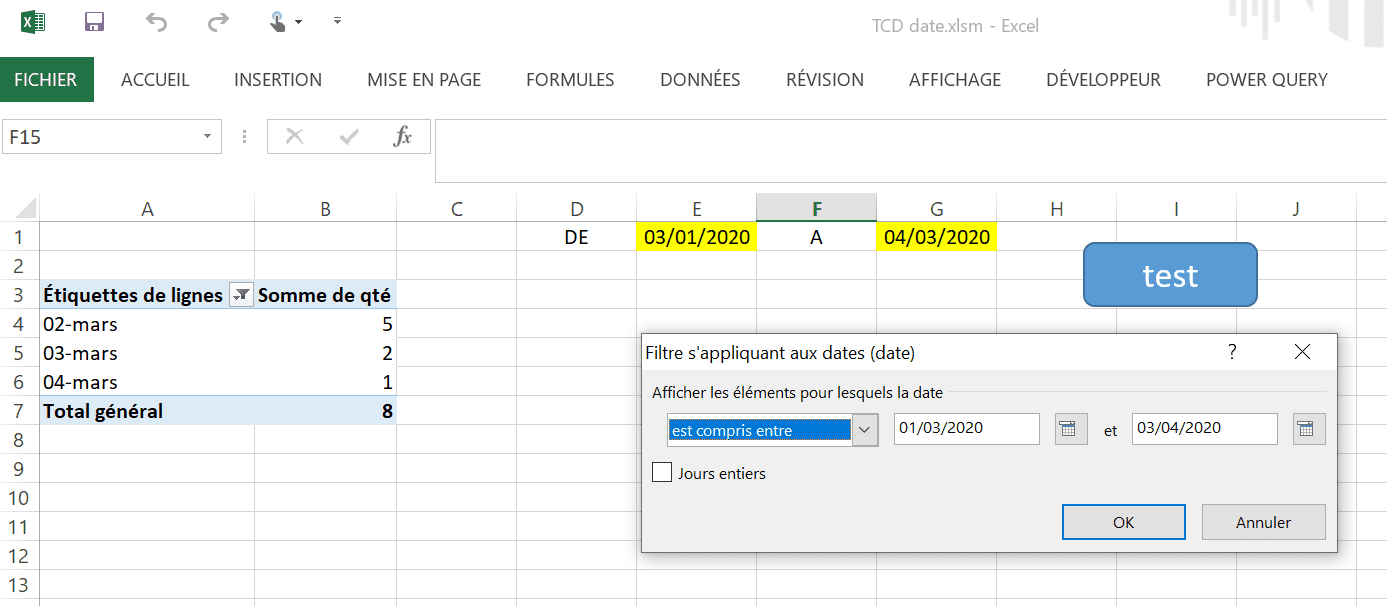Click the Redo arrow icon

[217, 22]
